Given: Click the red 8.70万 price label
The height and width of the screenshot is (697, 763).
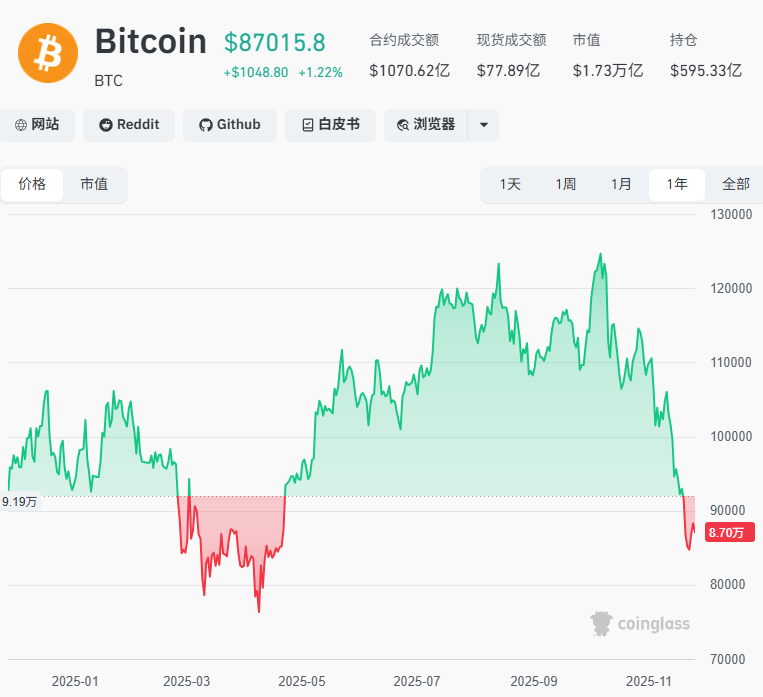Looking at the screenshot, I should point(729,533).
